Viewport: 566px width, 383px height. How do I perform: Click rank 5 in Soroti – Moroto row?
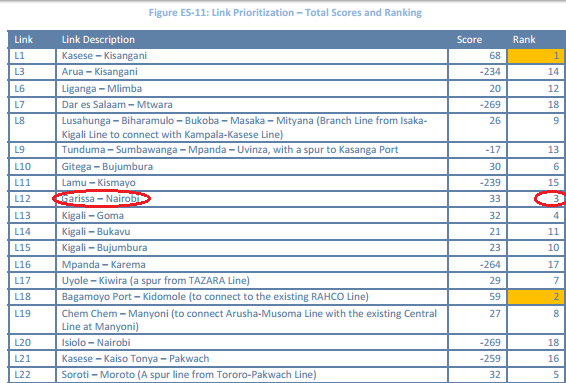pyautogui.click(x=556, y=375)
